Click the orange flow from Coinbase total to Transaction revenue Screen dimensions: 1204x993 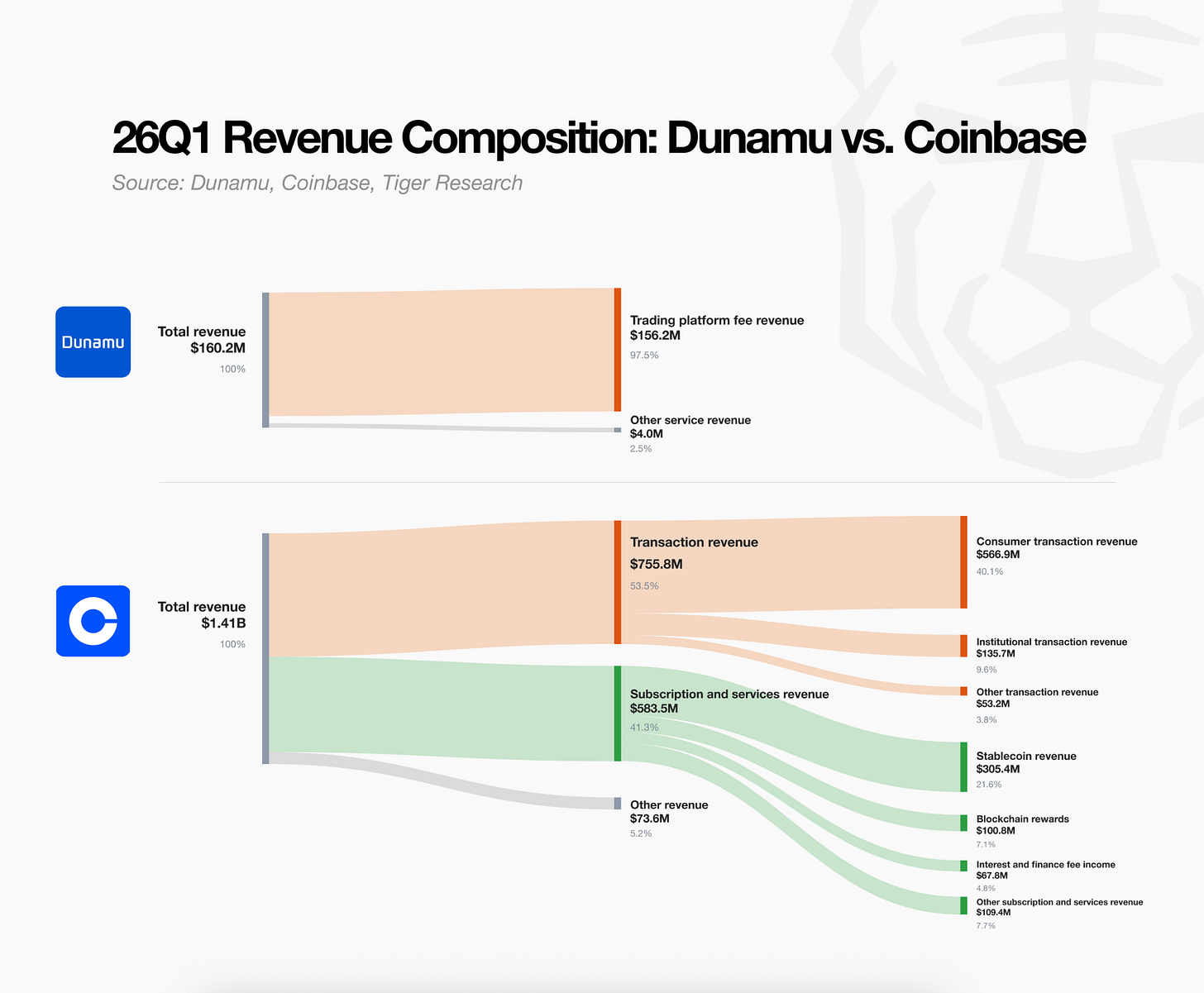[442, 589]
